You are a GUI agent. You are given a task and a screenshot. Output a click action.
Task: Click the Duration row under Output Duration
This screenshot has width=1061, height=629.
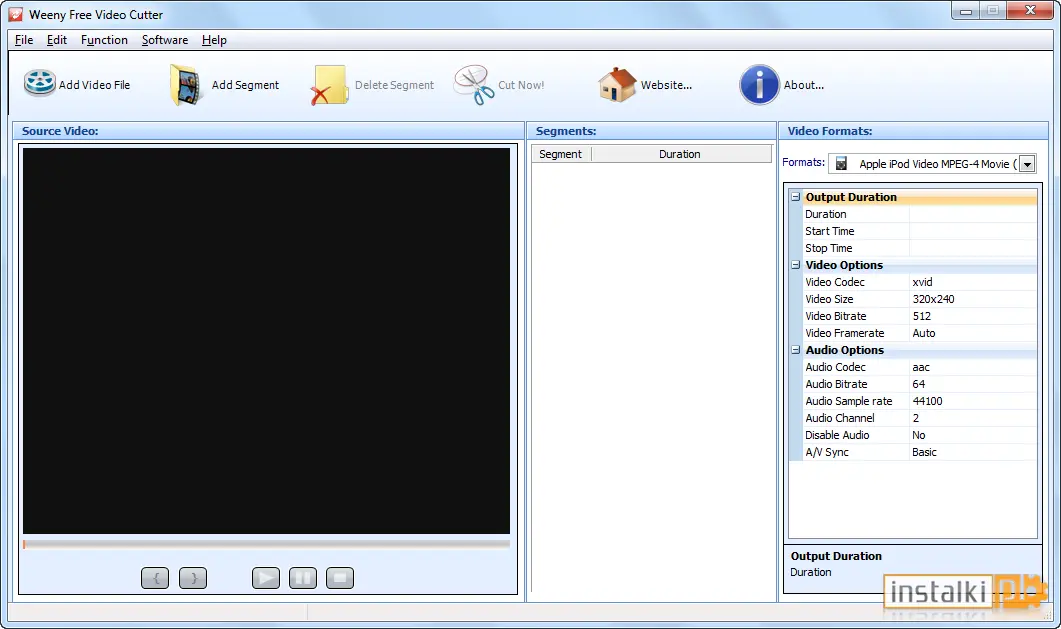click(x=920, y=214)
